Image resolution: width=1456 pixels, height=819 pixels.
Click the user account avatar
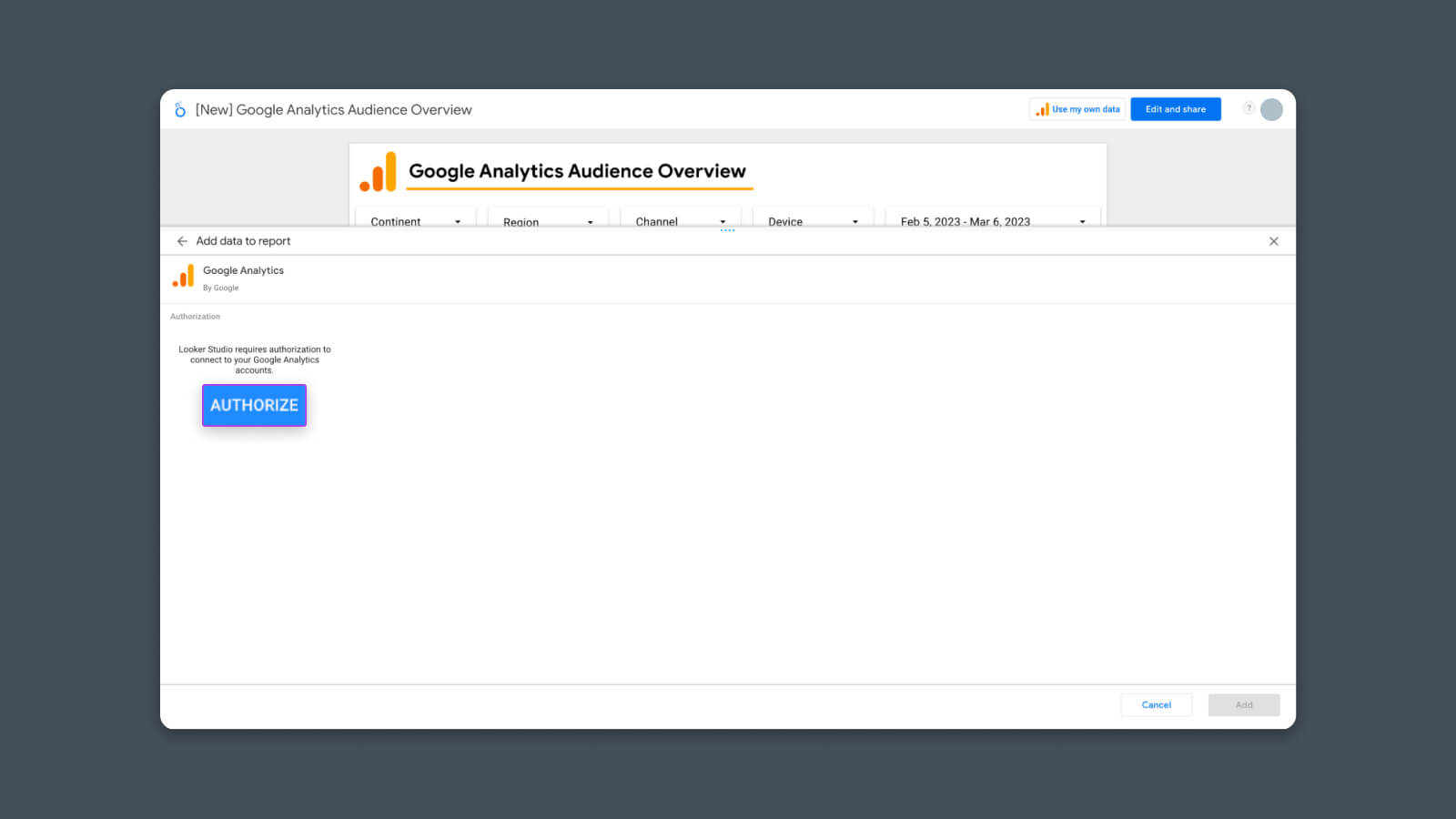coord(1271,109)
